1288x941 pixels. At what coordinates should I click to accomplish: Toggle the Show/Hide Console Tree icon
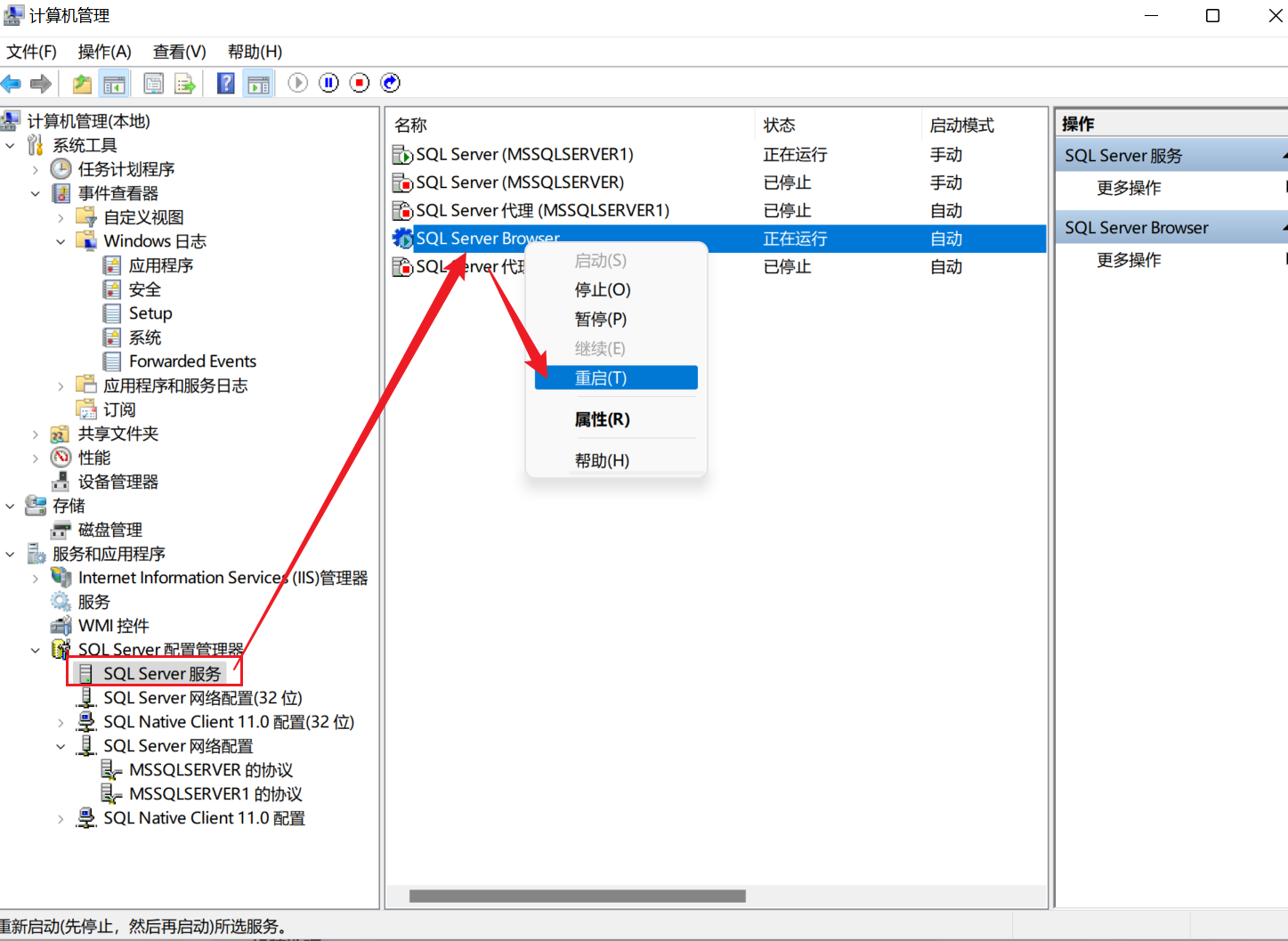click(114, 84)
